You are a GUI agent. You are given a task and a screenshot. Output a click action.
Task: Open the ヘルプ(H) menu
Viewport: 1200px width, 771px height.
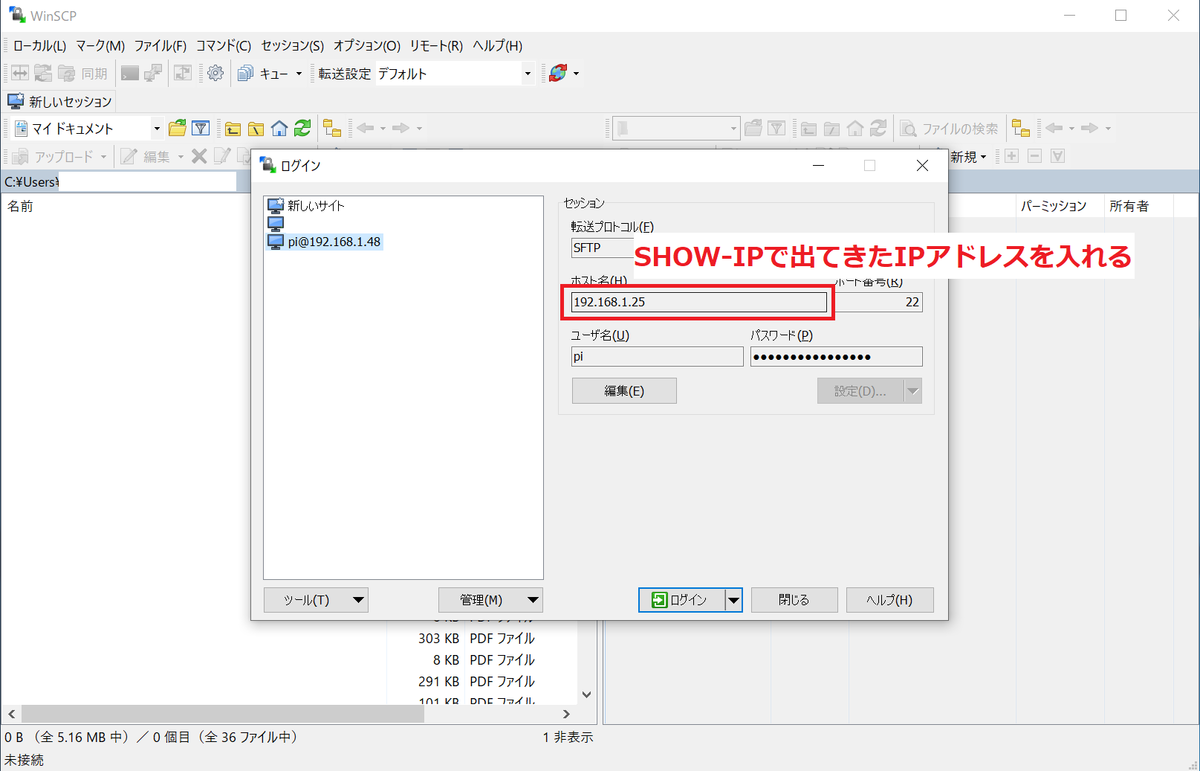click(x=497, y=46)
